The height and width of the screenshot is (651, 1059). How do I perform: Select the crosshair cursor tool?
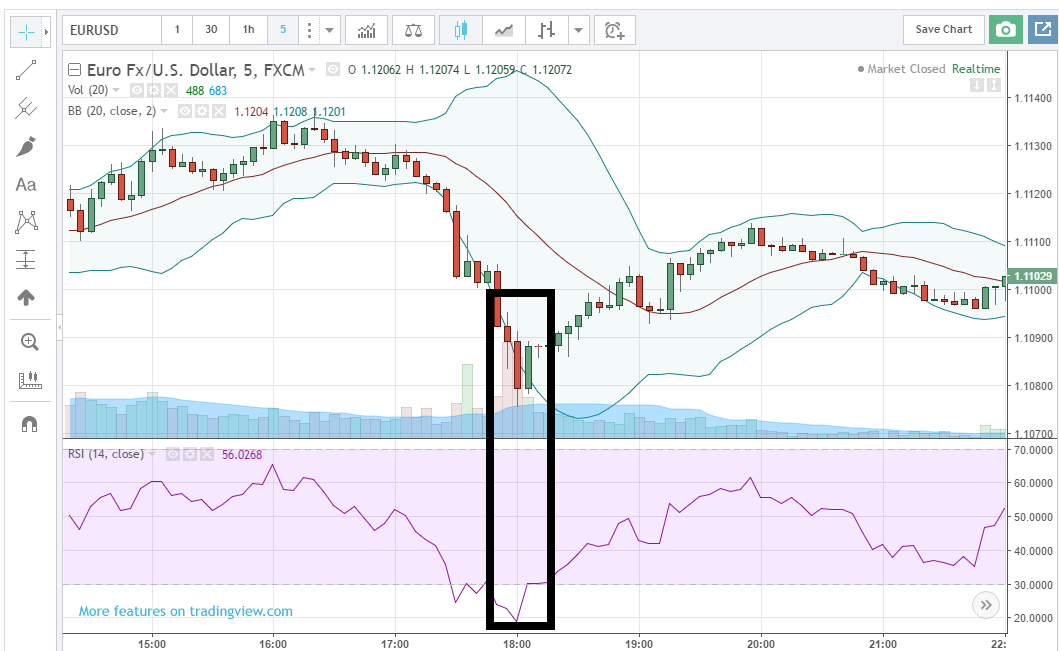[25, 32]
